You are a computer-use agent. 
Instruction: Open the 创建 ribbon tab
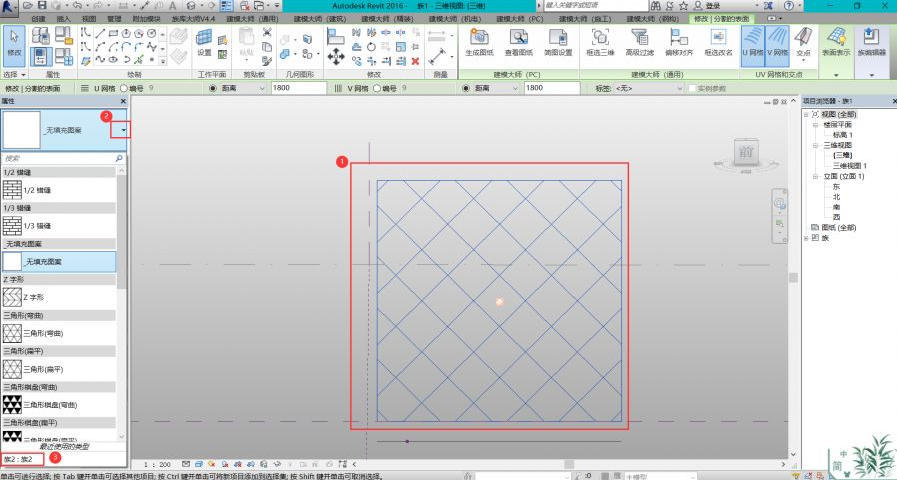pos(38,19)
